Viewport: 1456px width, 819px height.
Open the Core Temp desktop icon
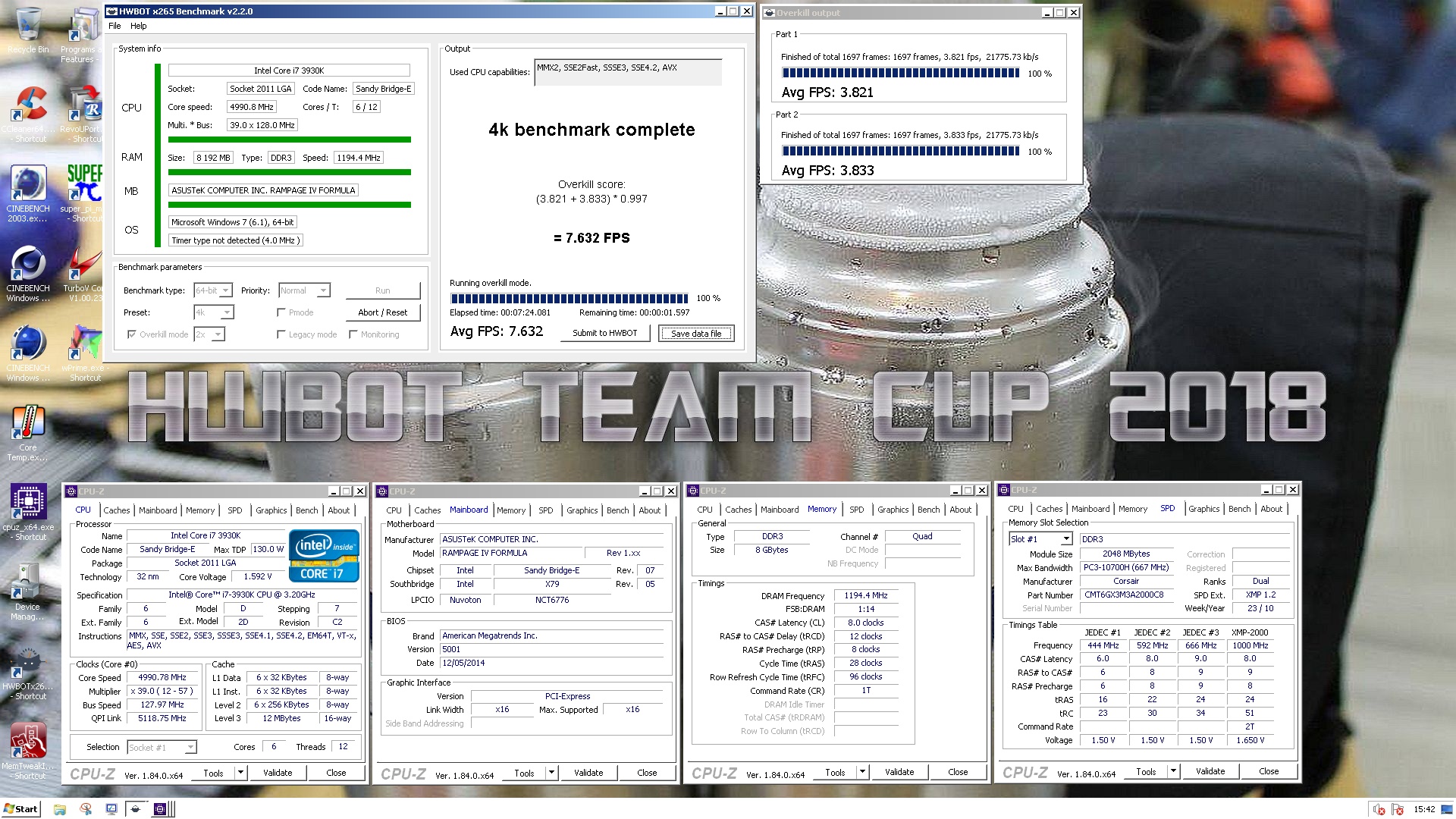tap(28, 432)
